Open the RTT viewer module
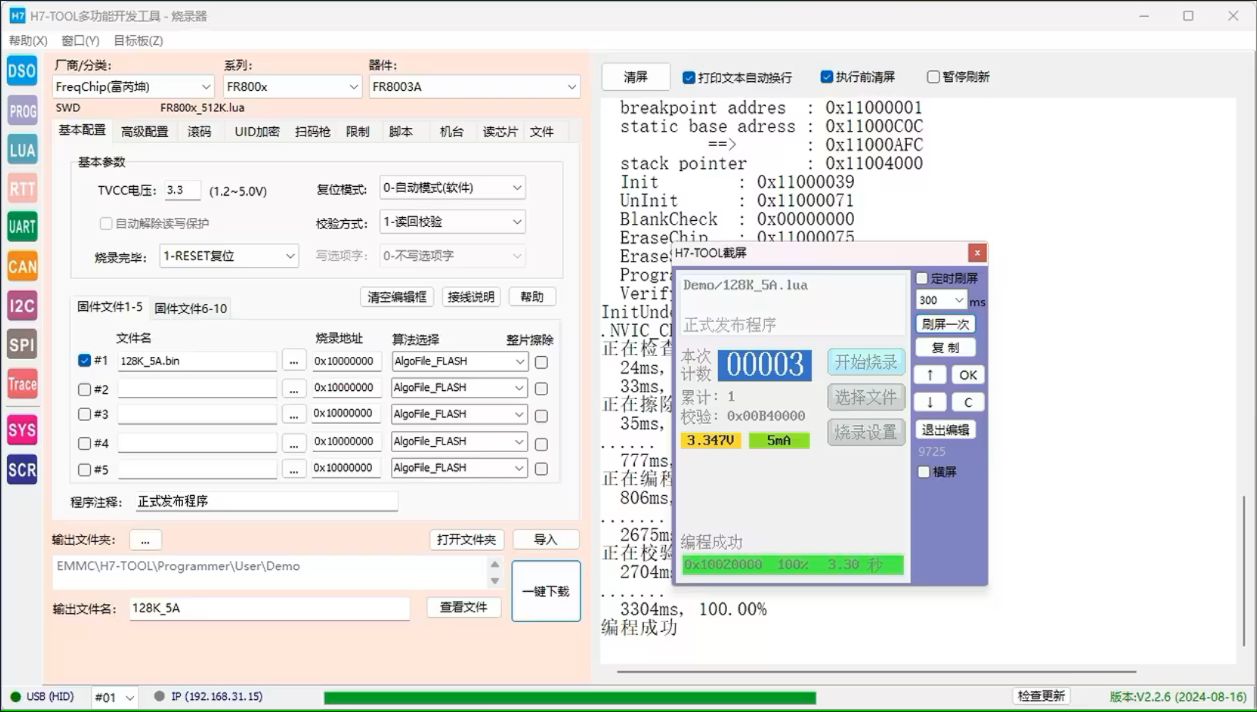This screenshot has height=712, width=1257. [22, 188]
